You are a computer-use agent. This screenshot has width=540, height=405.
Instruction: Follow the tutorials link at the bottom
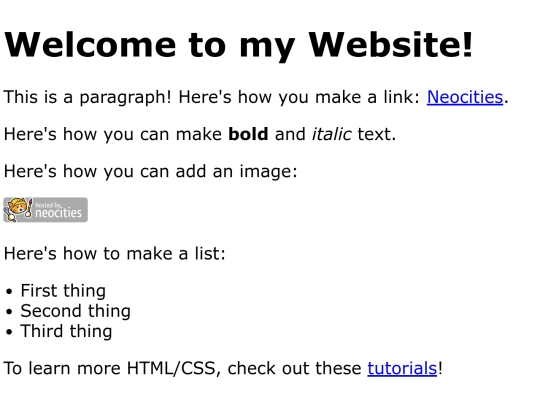(402, 368)
